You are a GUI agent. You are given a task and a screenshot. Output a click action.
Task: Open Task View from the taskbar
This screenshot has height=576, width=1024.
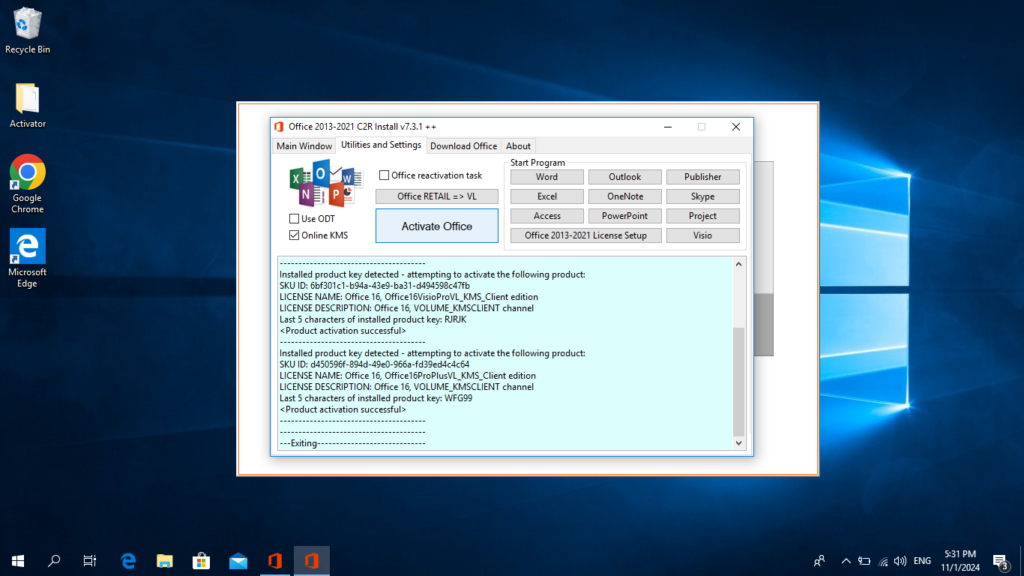90,561
